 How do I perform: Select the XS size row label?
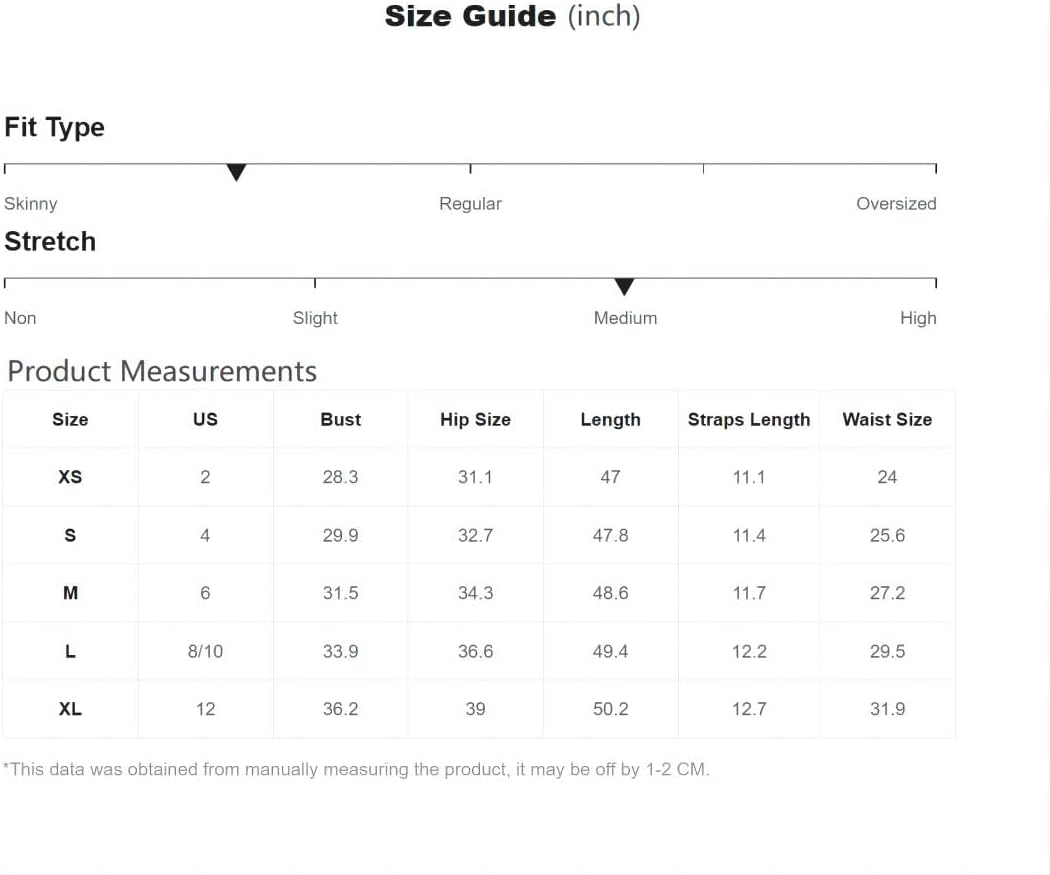70,477
